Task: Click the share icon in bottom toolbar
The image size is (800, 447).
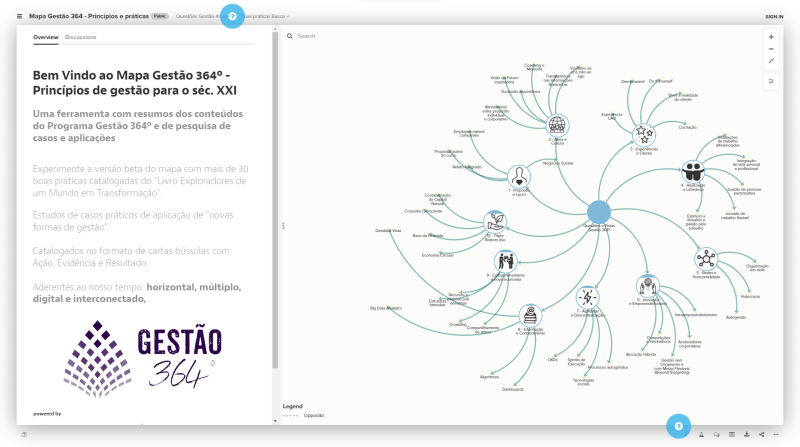Action: tap(761, 435)
